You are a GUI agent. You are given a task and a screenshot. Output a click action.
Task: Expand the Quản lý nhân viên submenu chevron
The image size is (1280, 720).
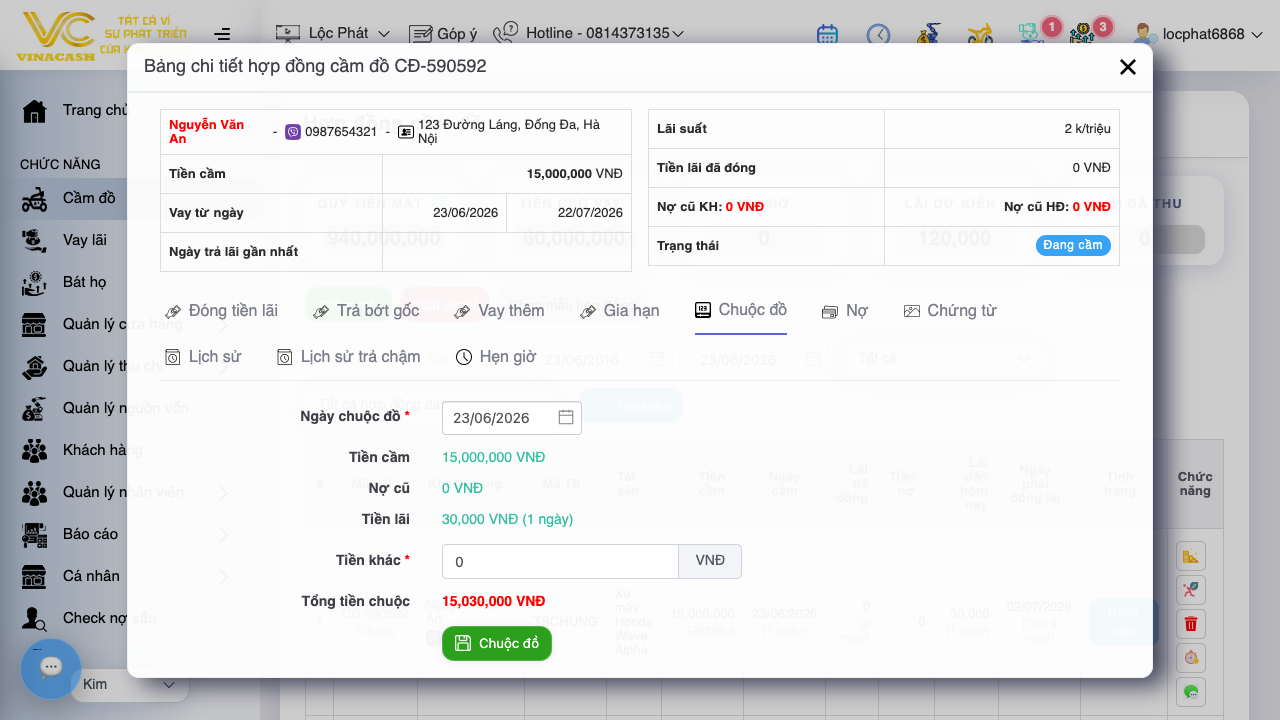(224, 493)
